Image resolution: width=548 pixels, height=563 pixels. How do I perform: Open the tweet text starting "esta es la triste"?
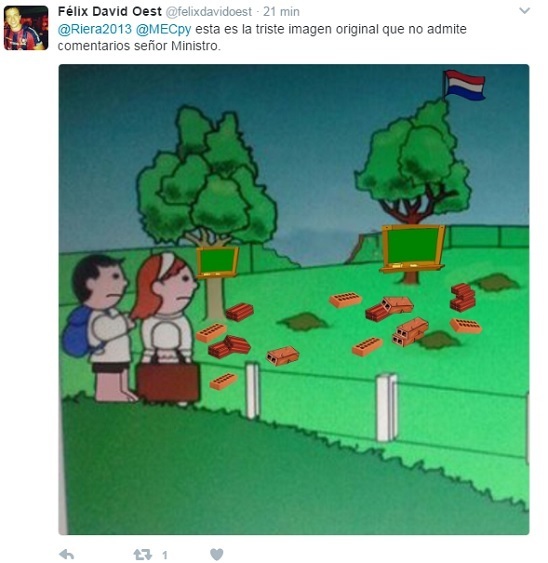click(x=262, y=37)
